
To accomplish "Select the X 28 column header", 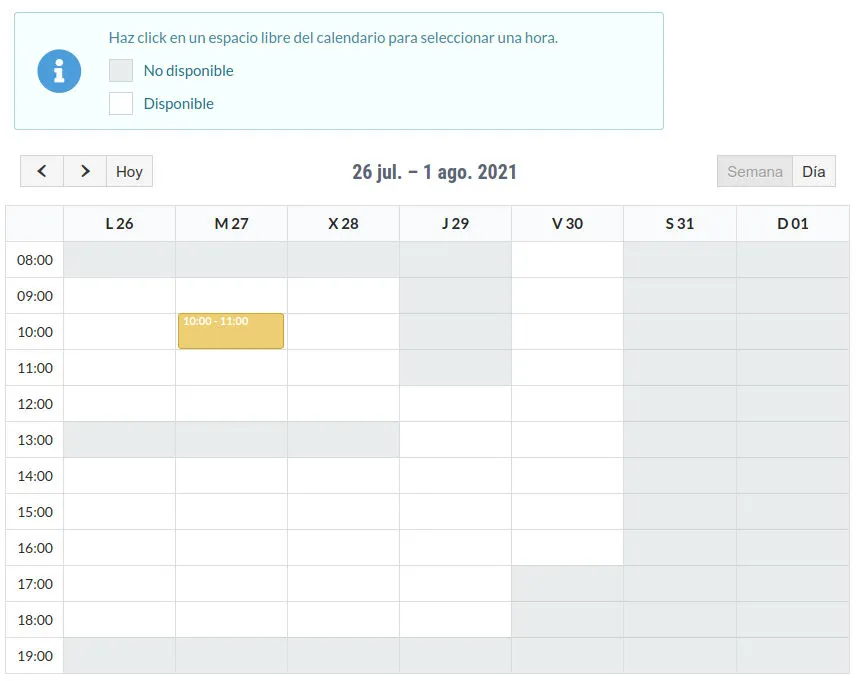I will [343, 224].
